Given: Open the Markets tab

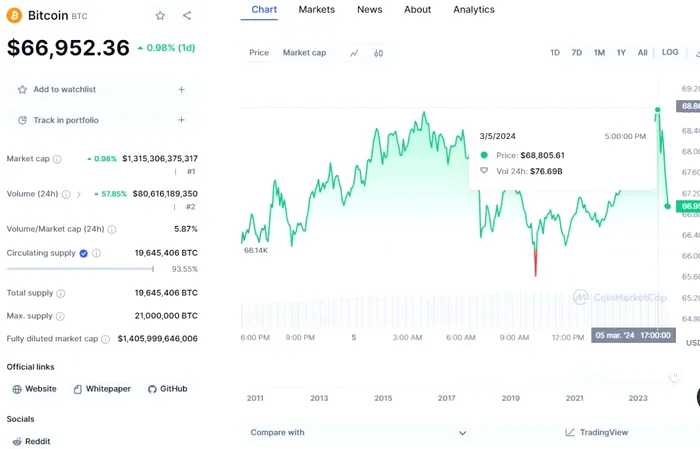Looking at the screenshot, I should point(317,9).
